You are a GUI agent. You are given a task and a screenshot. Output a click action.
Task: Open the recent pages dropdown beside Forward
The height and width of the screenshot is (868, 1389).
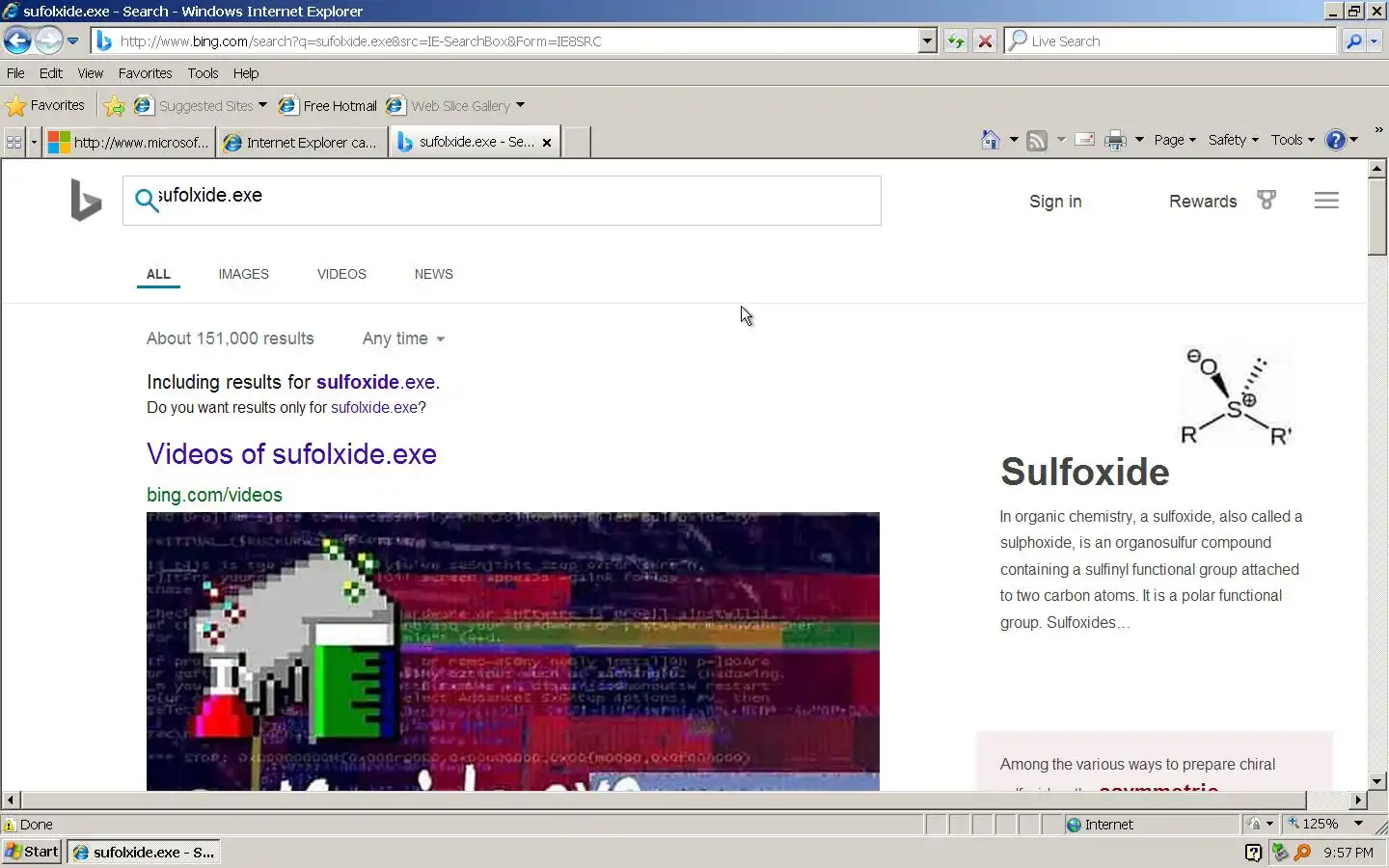pos(72,41)
